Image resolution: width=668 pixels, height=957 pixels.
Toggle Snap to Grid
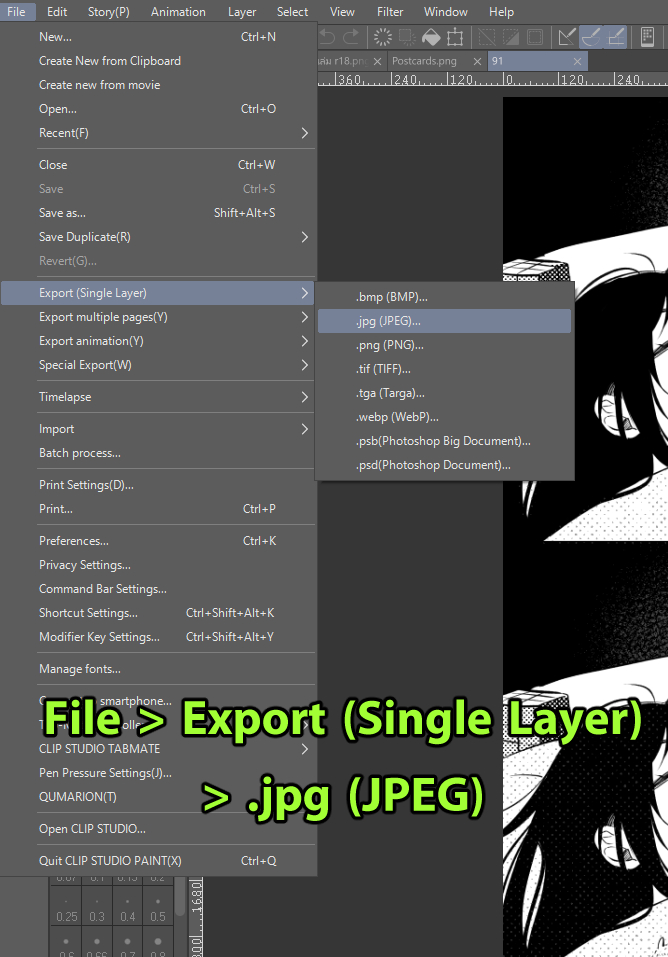point(616,38)
